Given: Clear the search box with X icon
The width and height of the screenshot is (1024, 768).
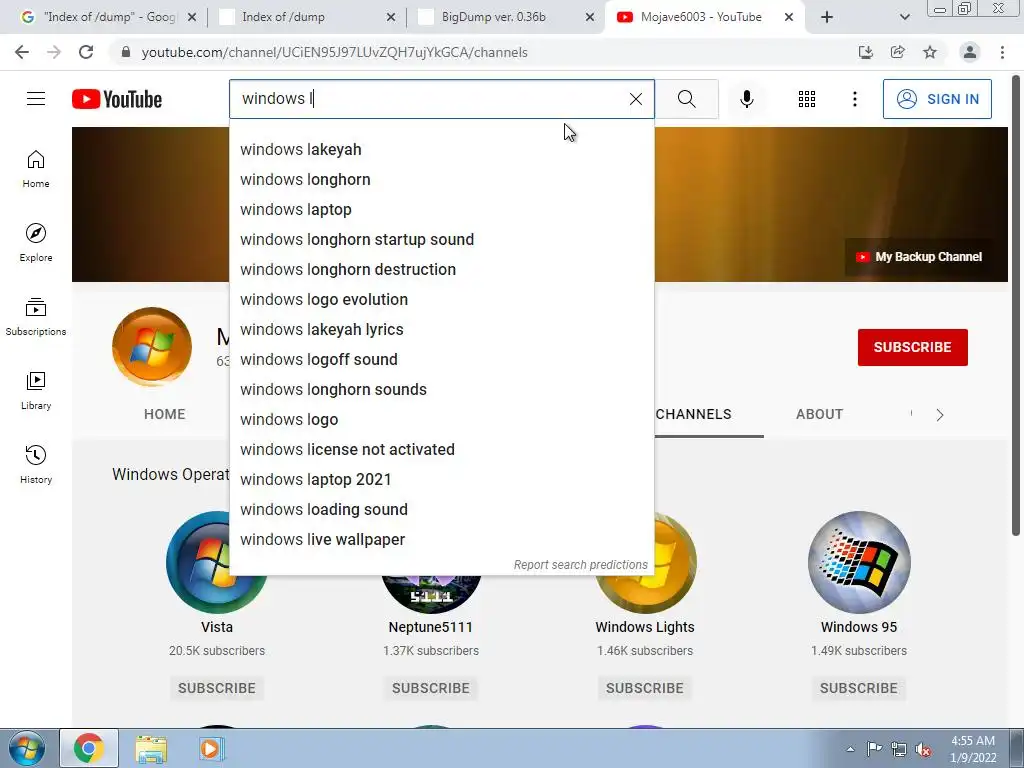Looking at the screenshot, I should 635,99.
